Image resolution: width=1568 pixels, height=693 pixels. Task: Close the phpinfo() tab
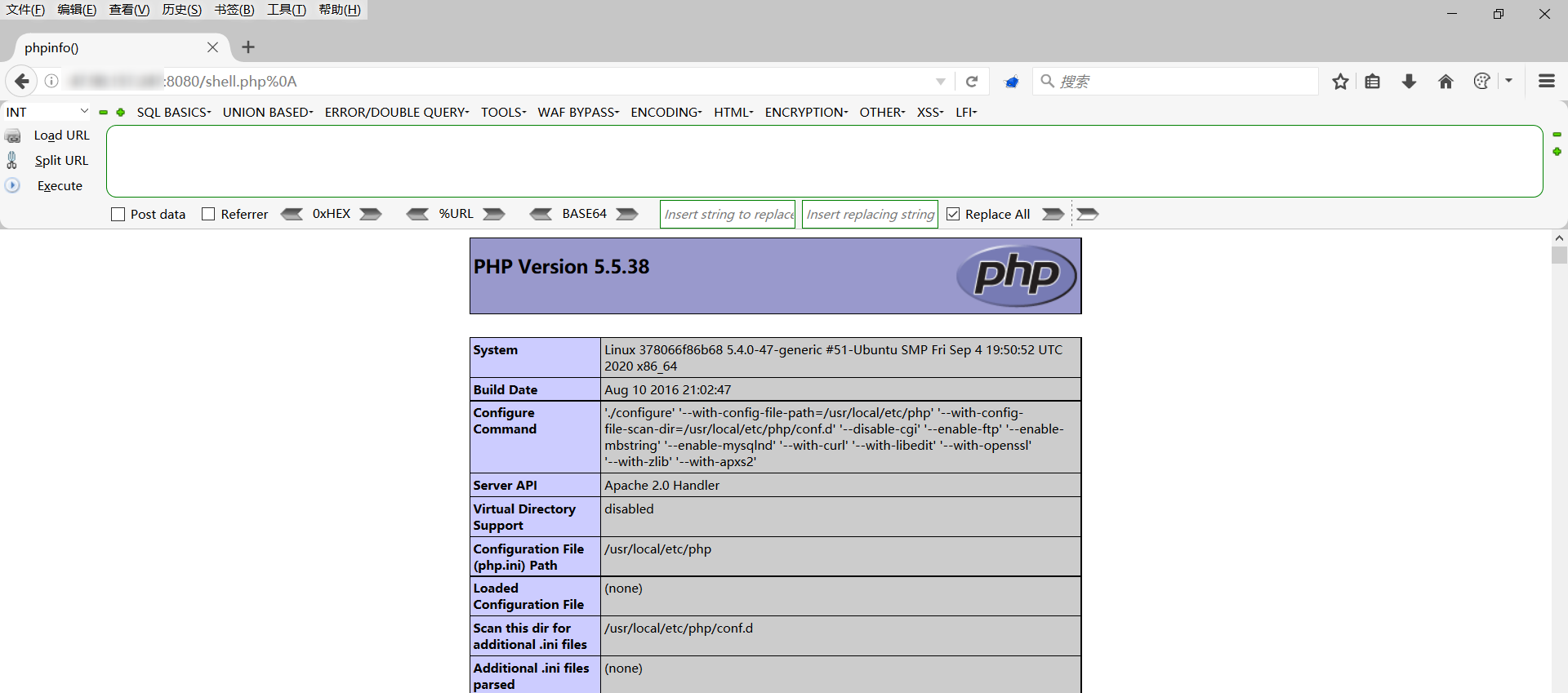212,47
